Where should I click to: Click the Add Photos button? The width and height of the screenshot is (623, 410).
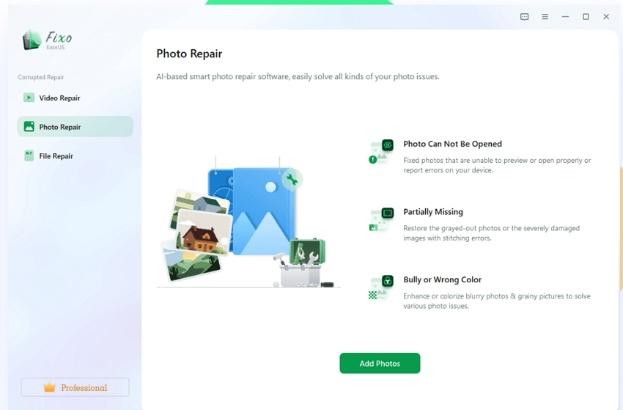[380, 363]
